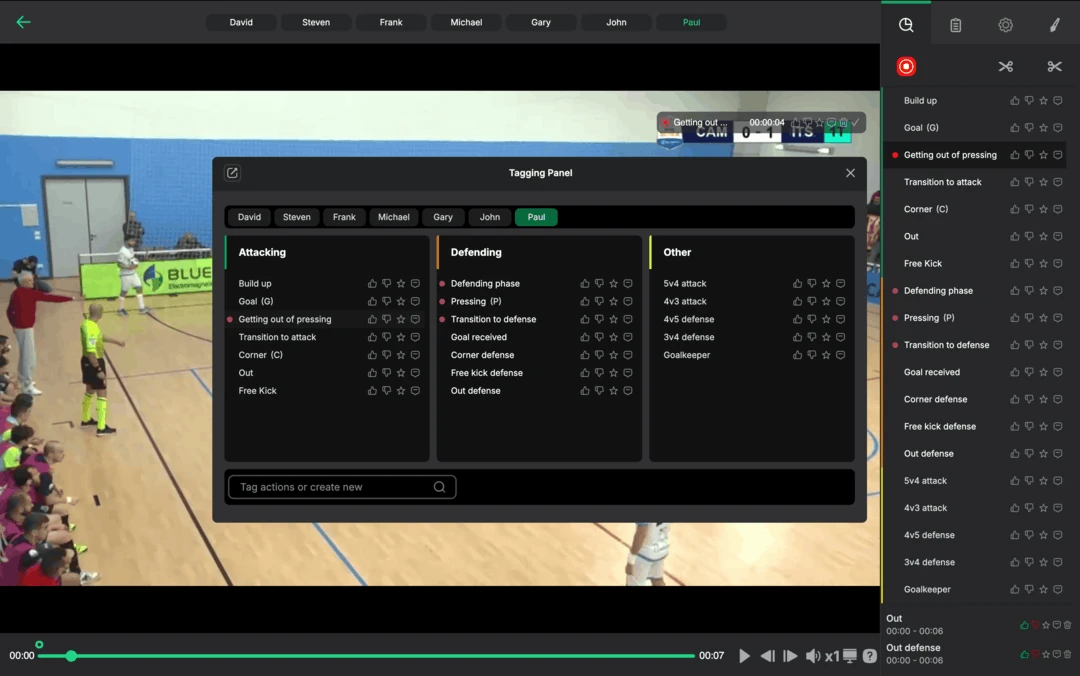Star Corner defense in right sidebar list
The image size is (1080, 676).
[x=1043, y=399]
